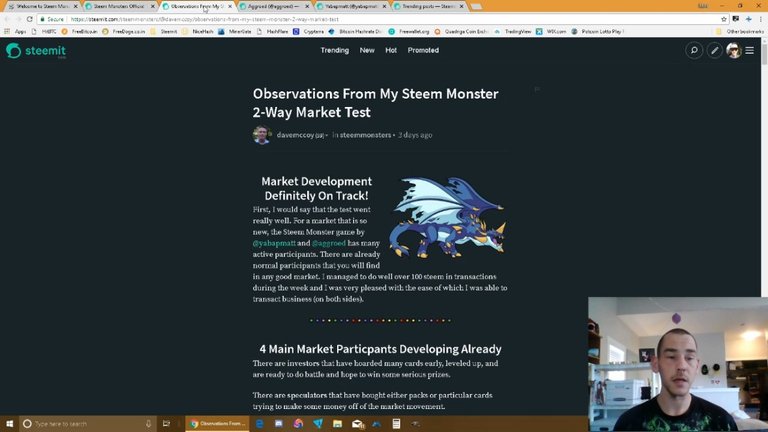Open the Apps shortcut in the bookmarks bar

click(x=16, y=31)
